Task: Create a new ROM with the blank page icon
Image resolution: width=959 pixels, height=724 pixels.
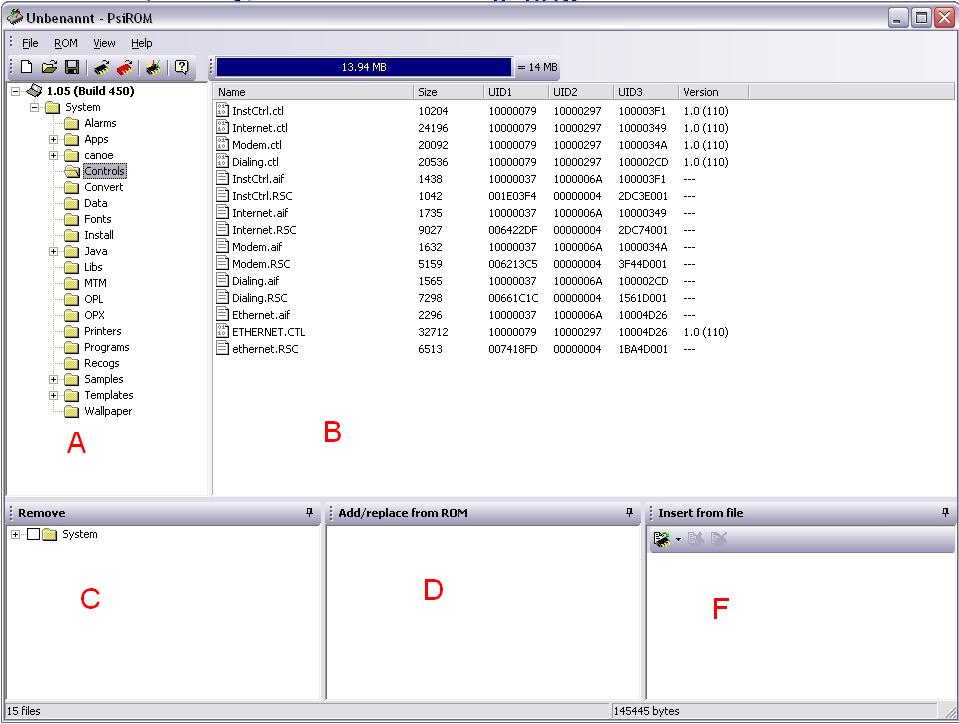Action: [x=26, y=67]
